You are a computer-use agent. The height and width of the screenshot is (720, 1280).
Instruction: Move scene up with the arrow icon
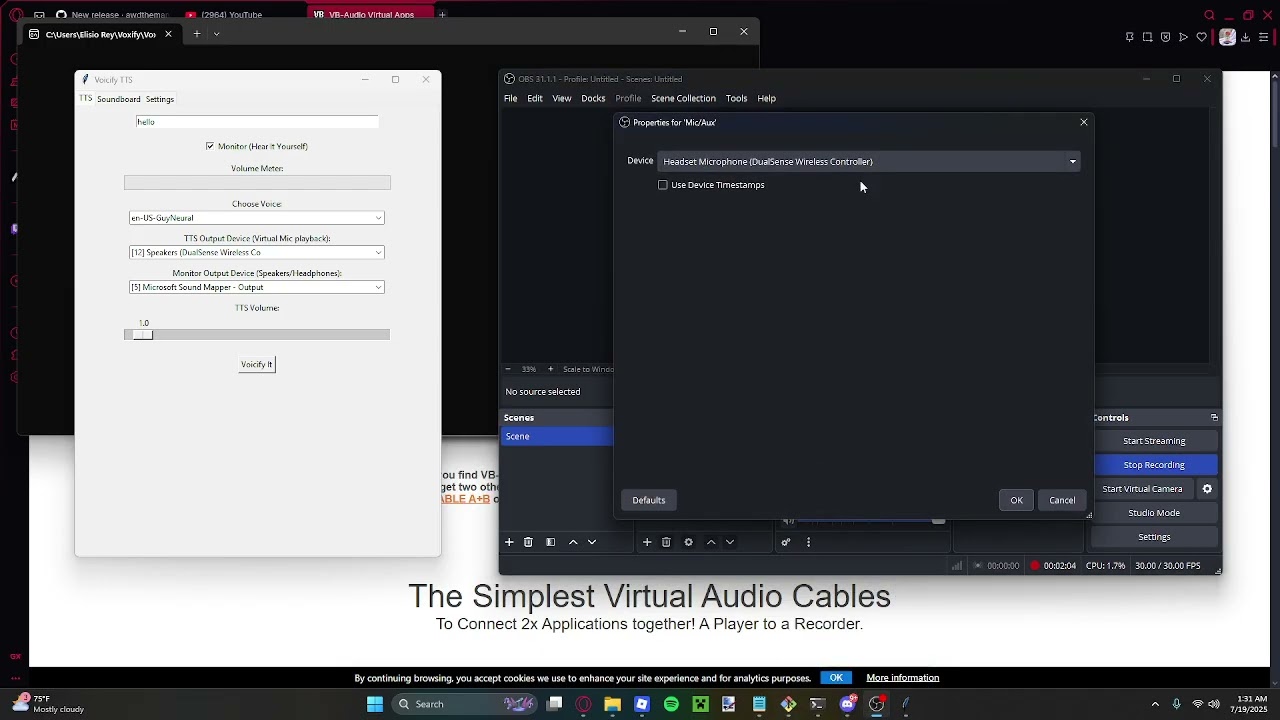pyautogui.click(x=573, y=542)
